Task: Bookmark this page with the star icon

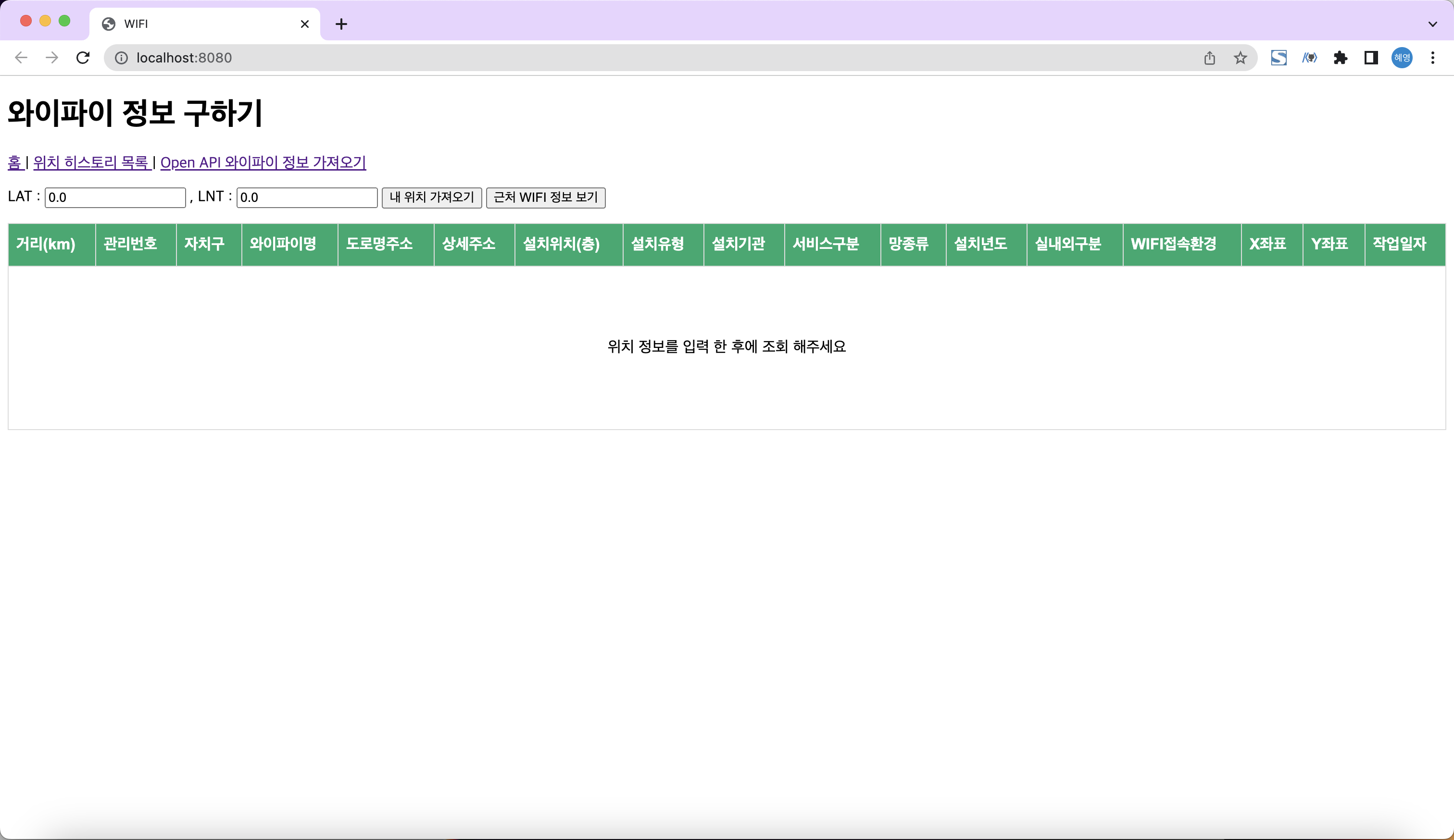Action: pyautogui.click(x=1240, y=57)
